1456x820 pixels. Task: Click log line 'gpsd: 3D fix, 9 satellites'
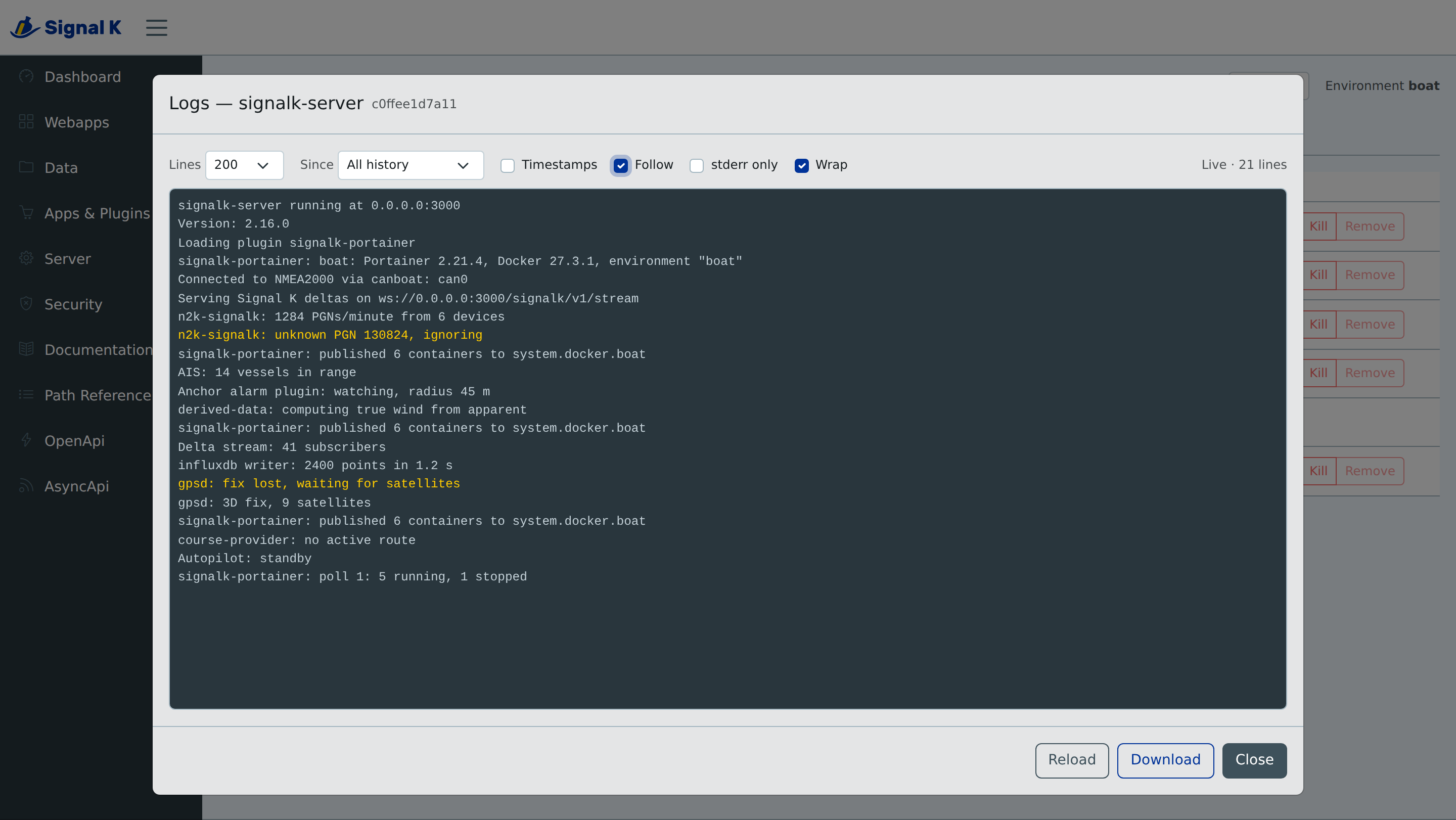(x=274, y=503)
